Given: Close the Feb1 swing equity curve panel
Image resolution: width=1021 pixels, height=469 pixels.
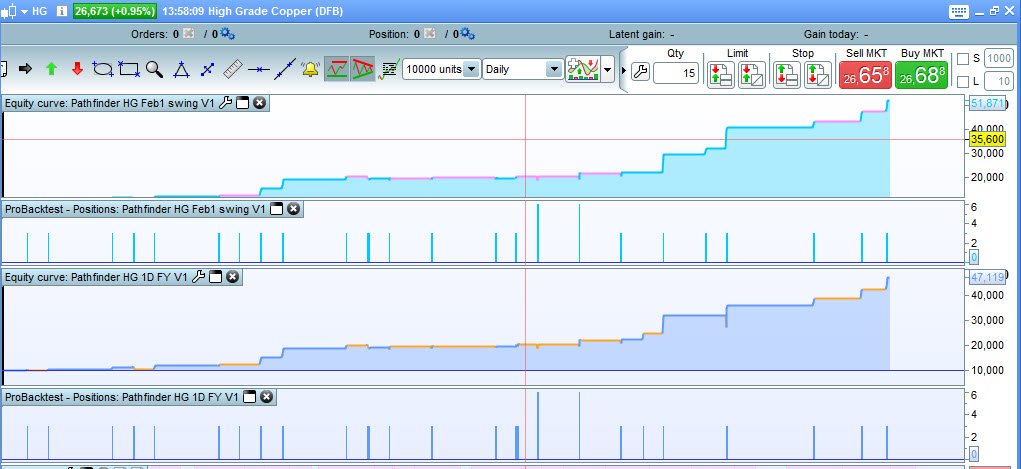Looking at the screenshot, I should (x=259, y=102).
